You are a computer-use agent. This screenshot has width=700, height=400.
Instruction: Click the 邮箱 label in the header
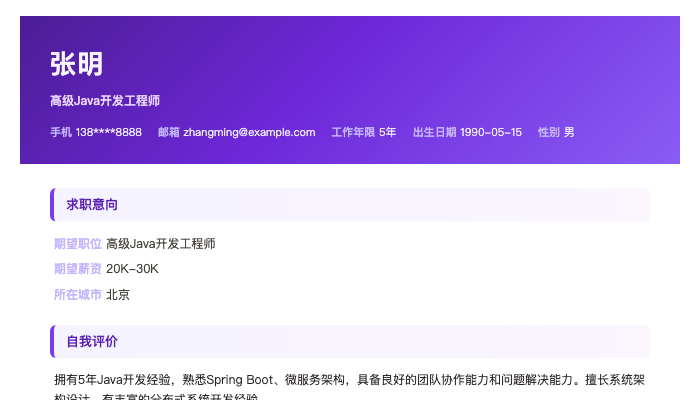[x=169, y=132]
